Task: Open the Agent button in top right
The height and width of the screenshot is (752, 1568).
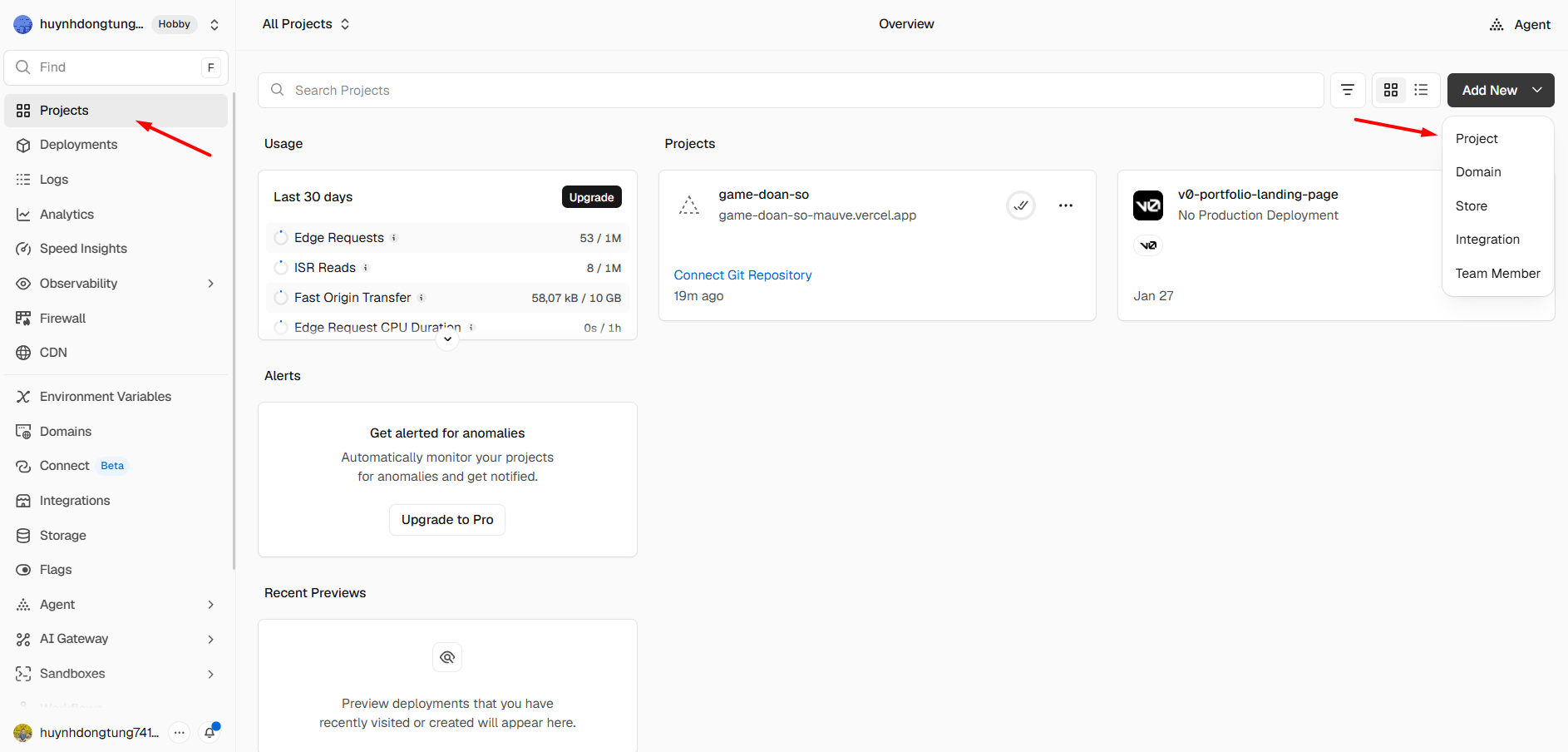Action: (x=1520, y=25)
